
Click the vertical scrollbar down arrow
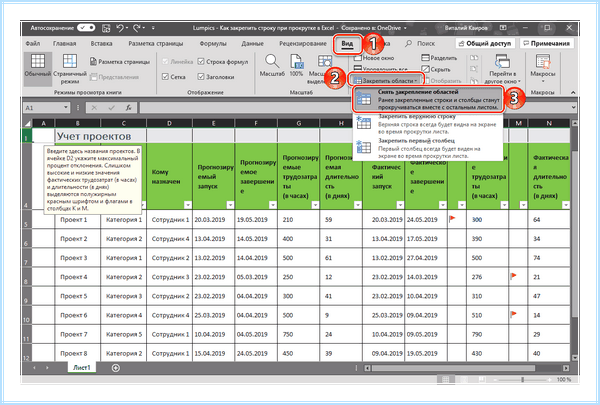[574, 358]
